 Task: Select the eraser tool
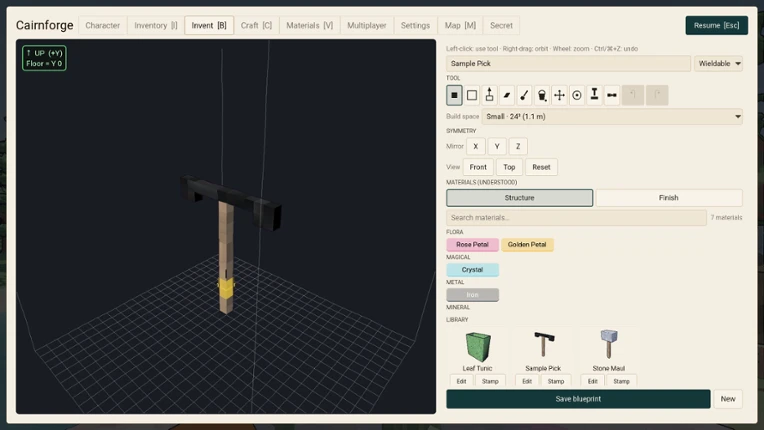point(507,95)
